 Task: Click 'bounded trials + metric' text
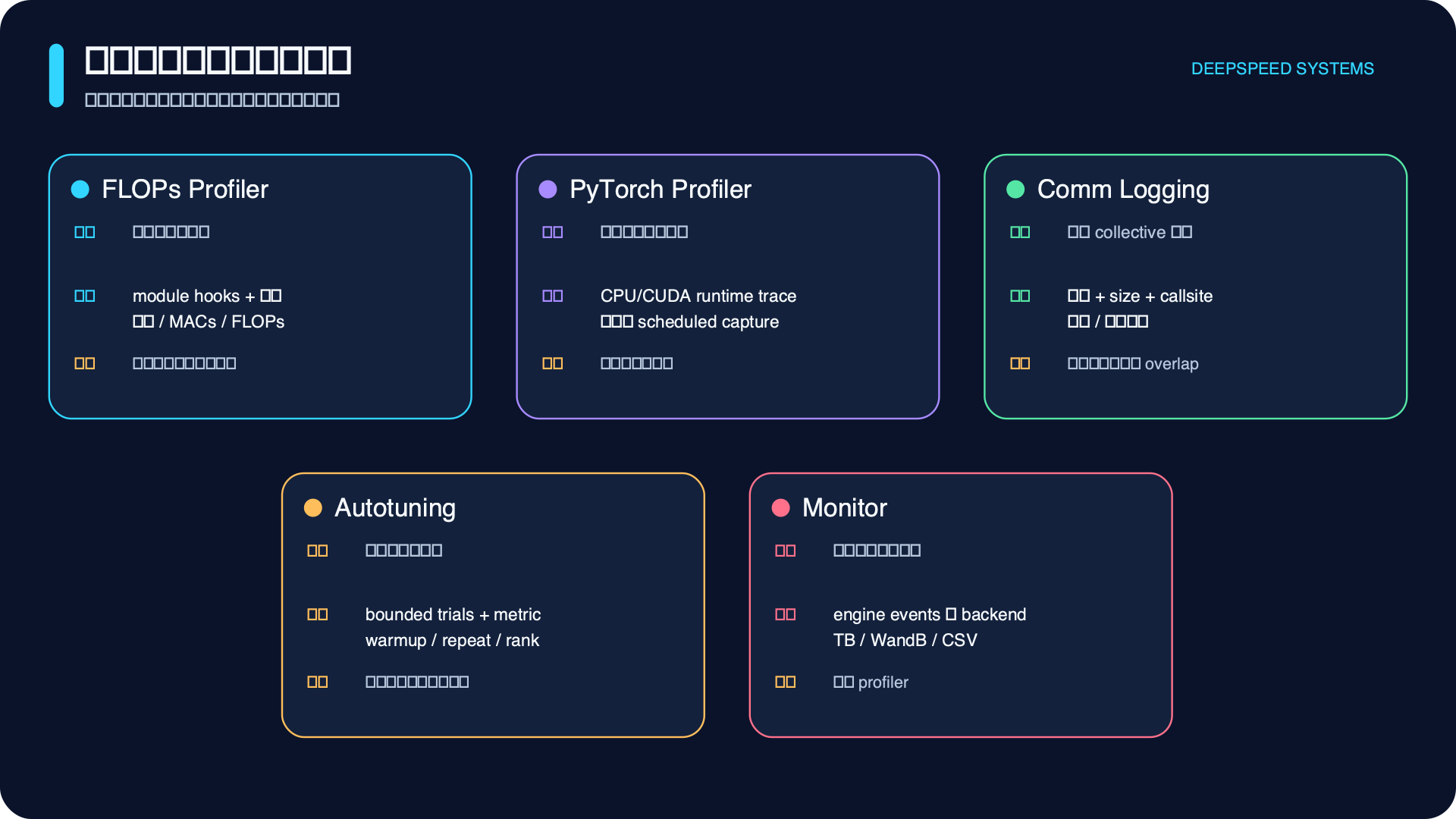(453, 614)
